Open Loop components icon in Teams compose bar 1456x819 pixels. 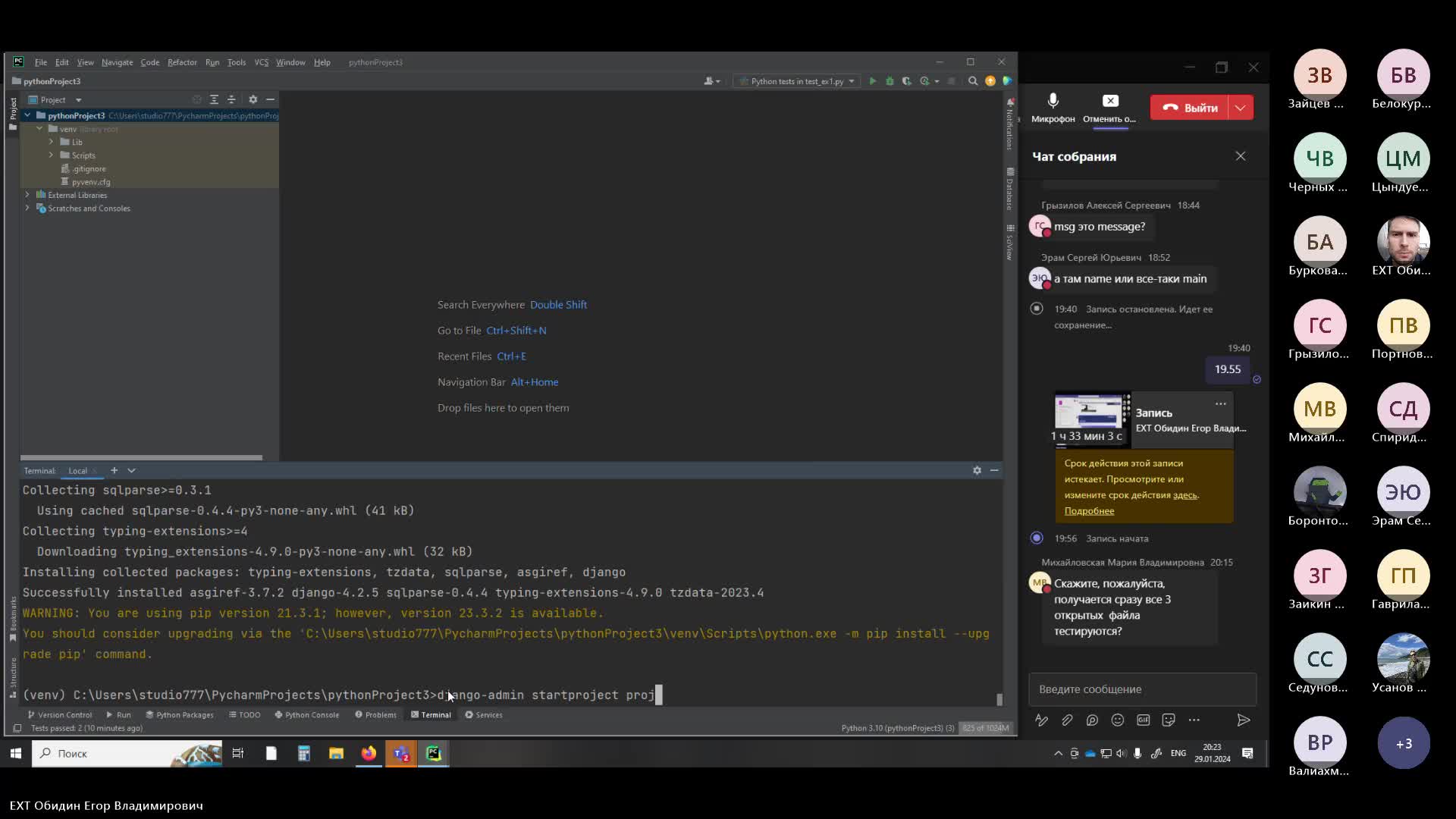coord(1092,720)
